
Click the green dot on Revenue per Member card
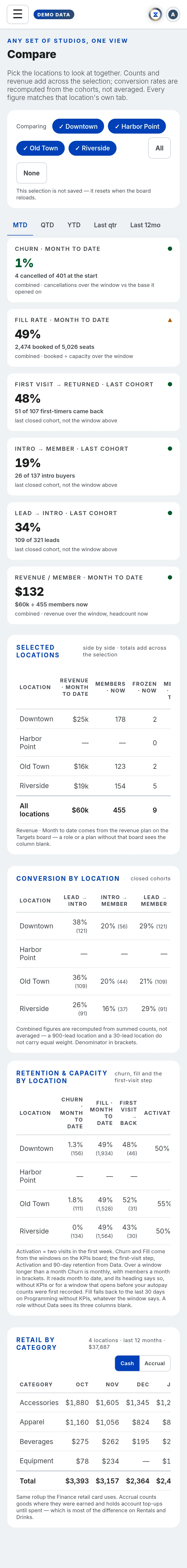169,578
